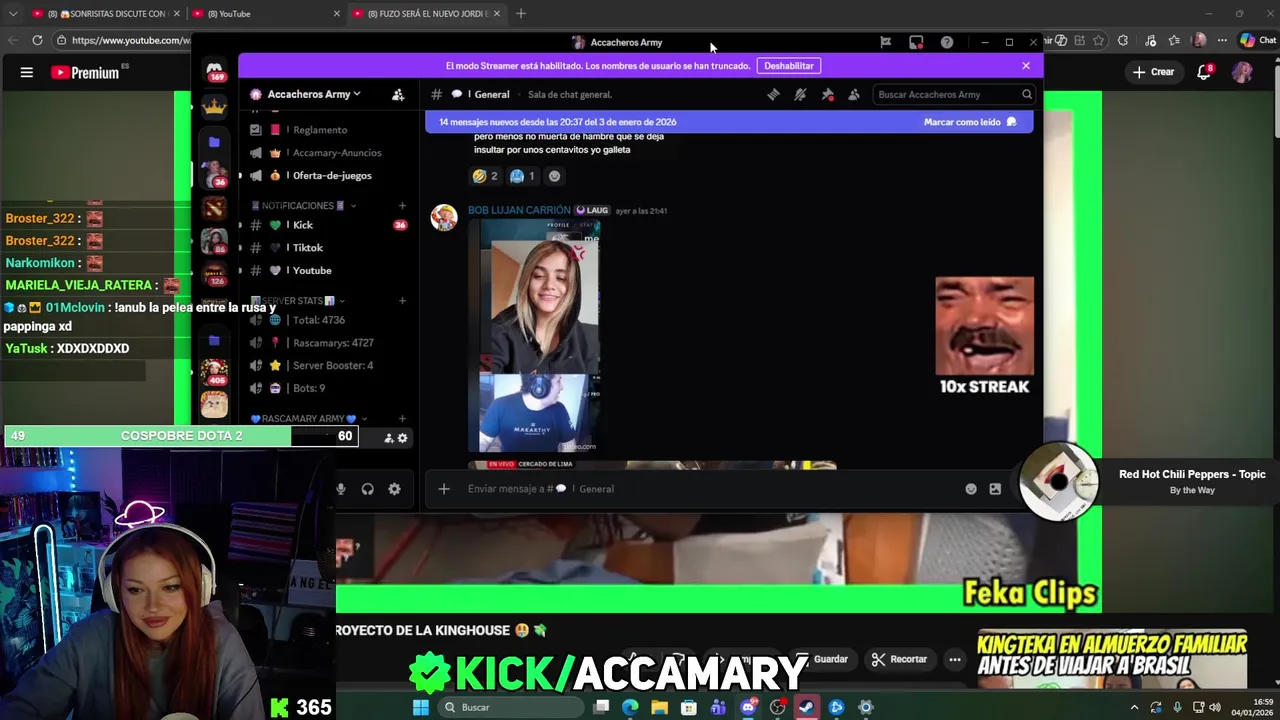
Task: Click the YouTube Premium logo
Action: click(x=85, y=72)
